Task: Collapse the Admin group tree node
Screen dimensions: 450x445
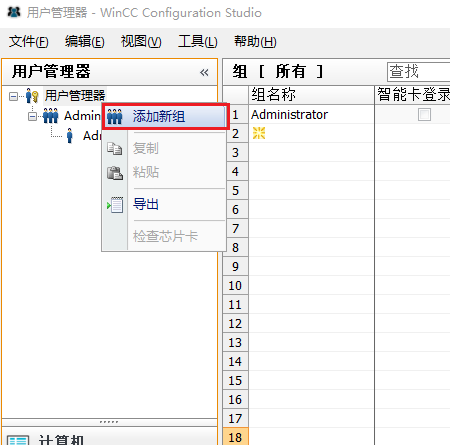Action: (32, 116)
